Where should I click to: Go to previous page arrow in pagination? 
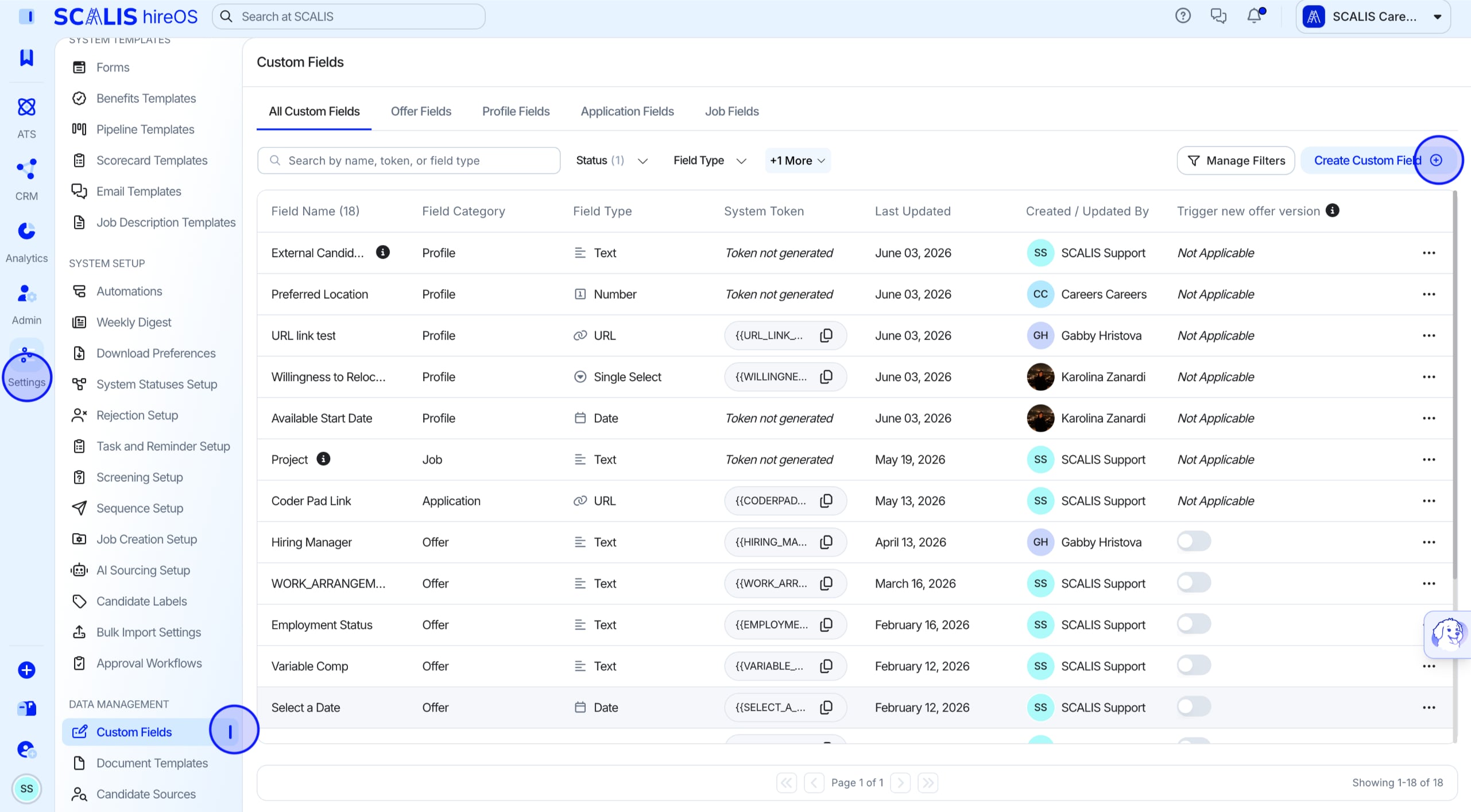pos(814,782)
